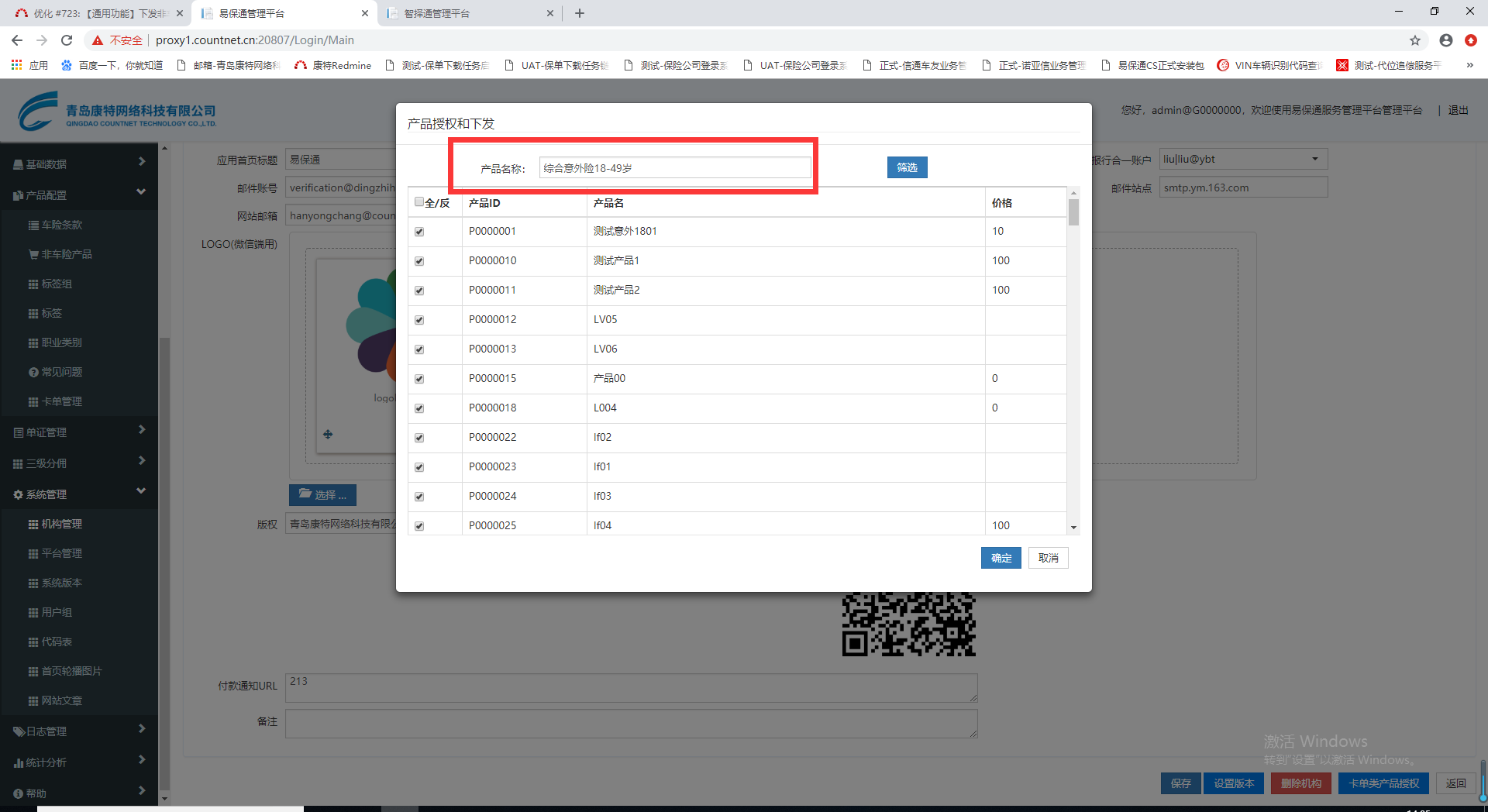Cancel the dialog with 取消
The height and width of the screenshot is (812, 1488).
(1048, 558)
